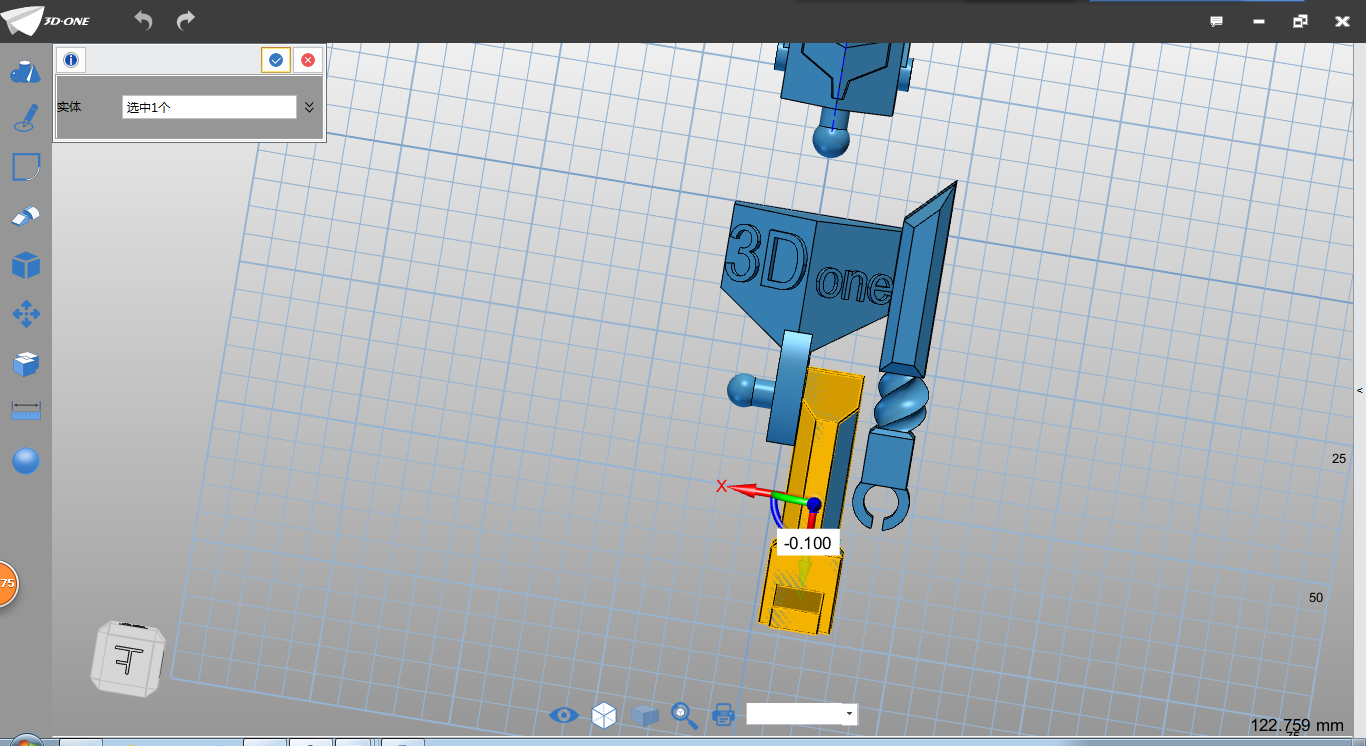Screen dimensions: 1366x746
Task: Click the view navigation cube
Action: pyautogui.click(x=128, y=659)
